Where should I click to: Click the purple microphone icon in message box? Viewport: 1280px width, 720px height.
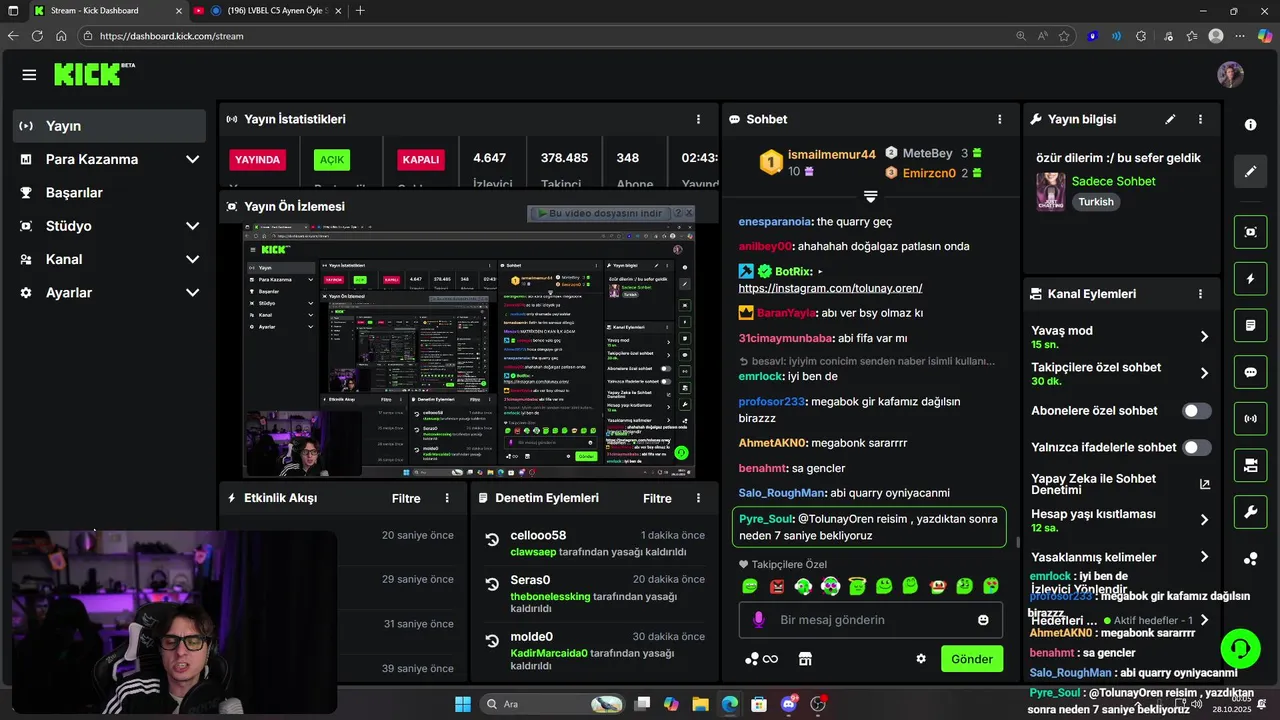click(x=758, y=620)
